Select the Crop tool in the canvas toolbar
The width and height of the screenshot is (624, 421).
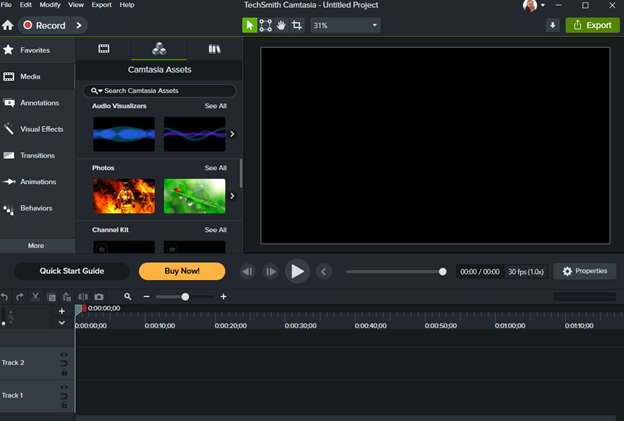coord(297,25)
